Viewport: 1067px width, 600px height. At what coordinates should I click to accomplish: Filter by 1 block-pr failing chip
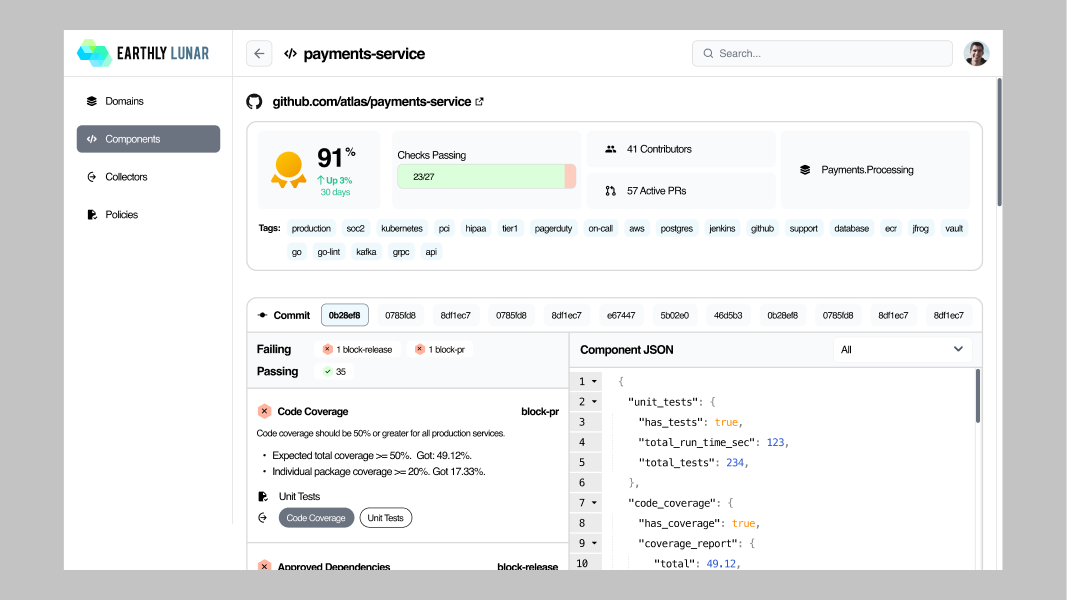pyautogui.click(x=441, y=349)
